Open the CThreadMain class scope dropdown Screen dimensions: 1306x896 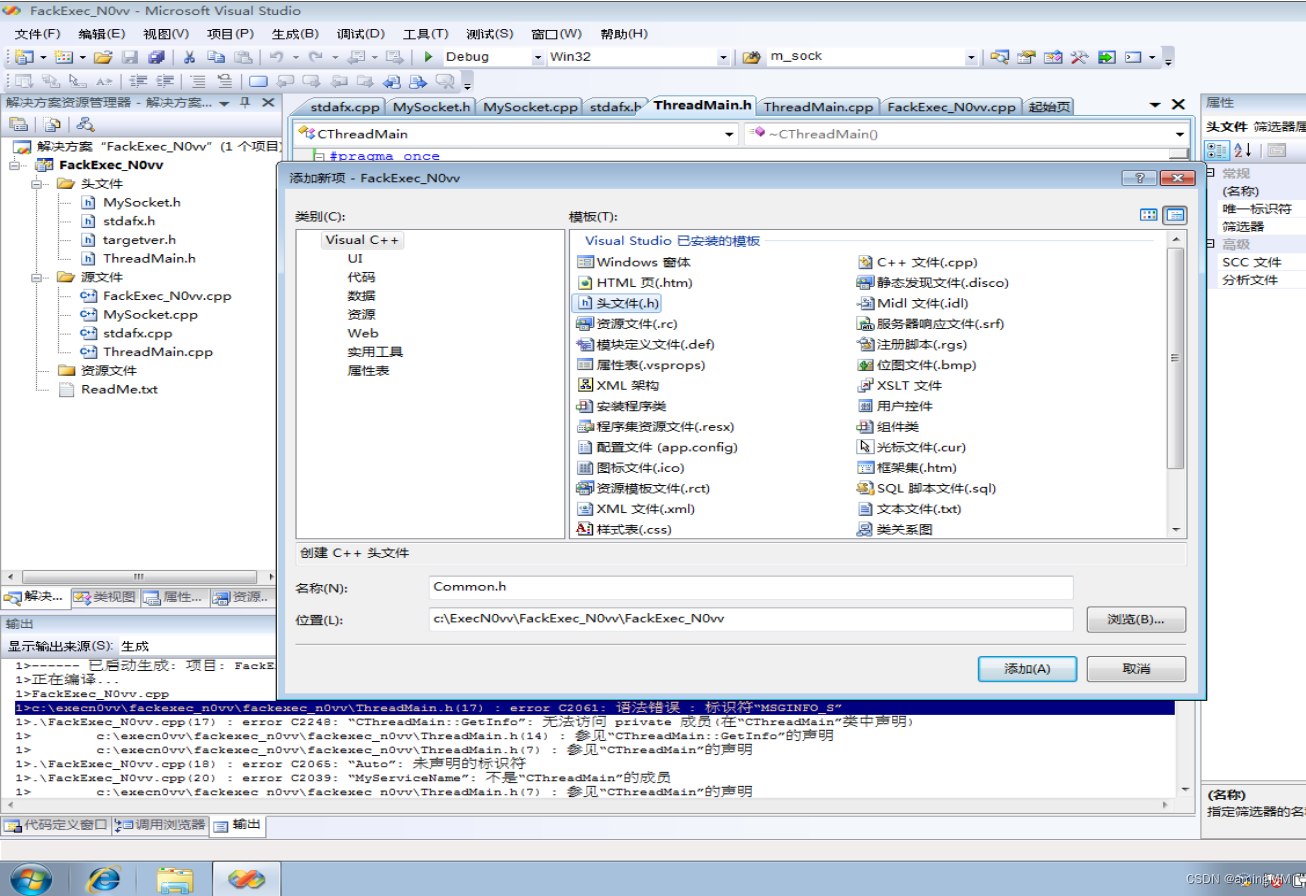pyautogui.click(x=729, y=134)
